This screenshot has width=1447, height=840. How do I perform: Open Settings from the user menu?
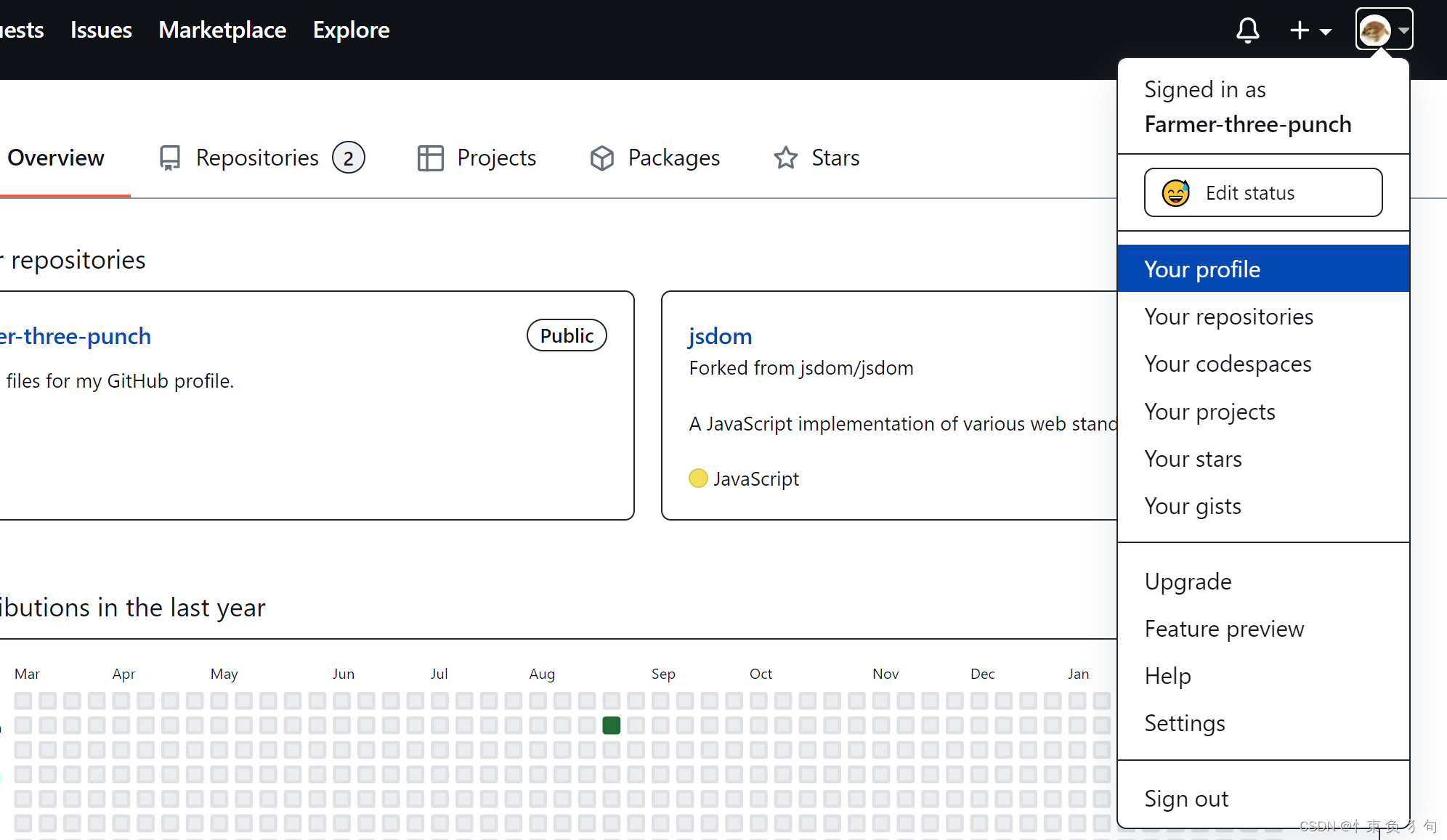1184,723
